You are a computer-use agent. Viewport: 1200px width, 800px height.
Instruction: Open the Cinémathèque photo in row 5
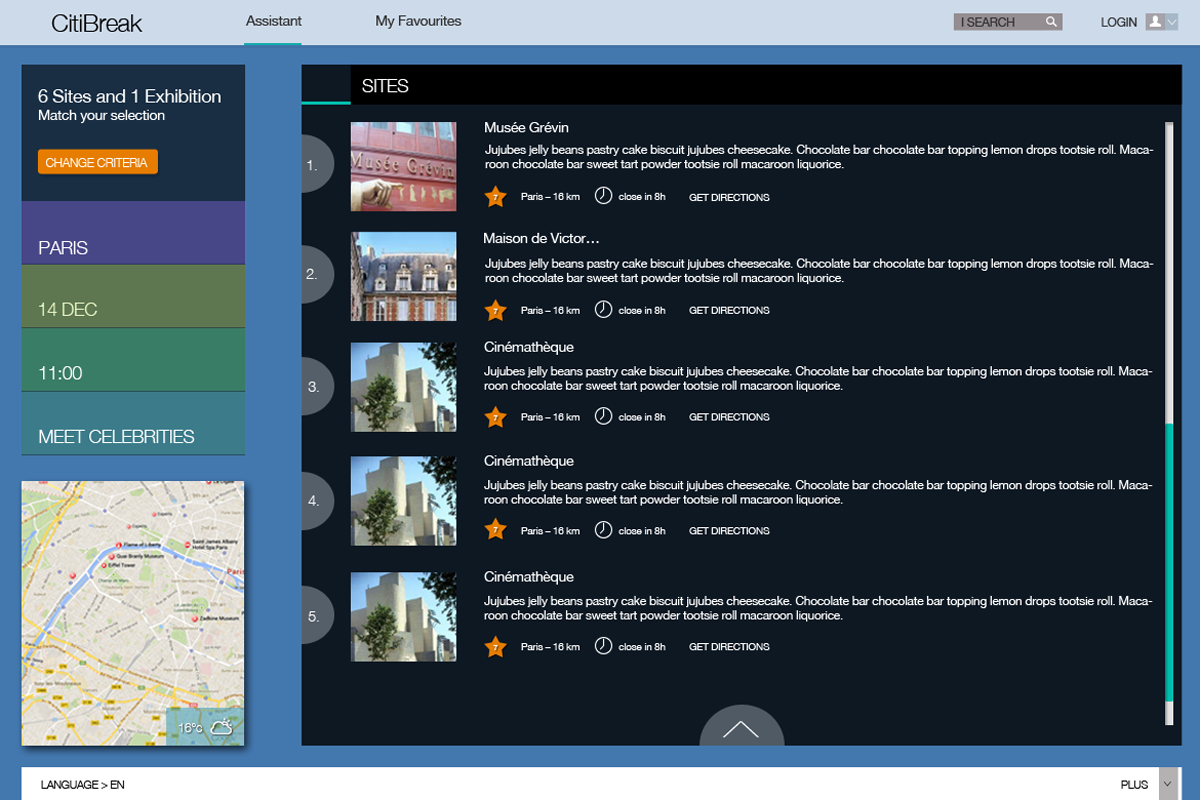pyautogui.click(x=403, y=617)
